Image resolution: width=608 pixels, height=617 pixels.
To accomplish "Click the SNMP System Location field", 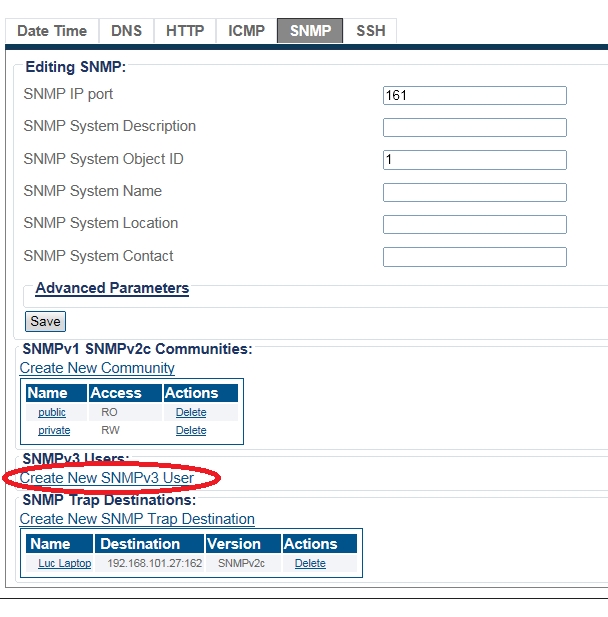I will [474, 225].
